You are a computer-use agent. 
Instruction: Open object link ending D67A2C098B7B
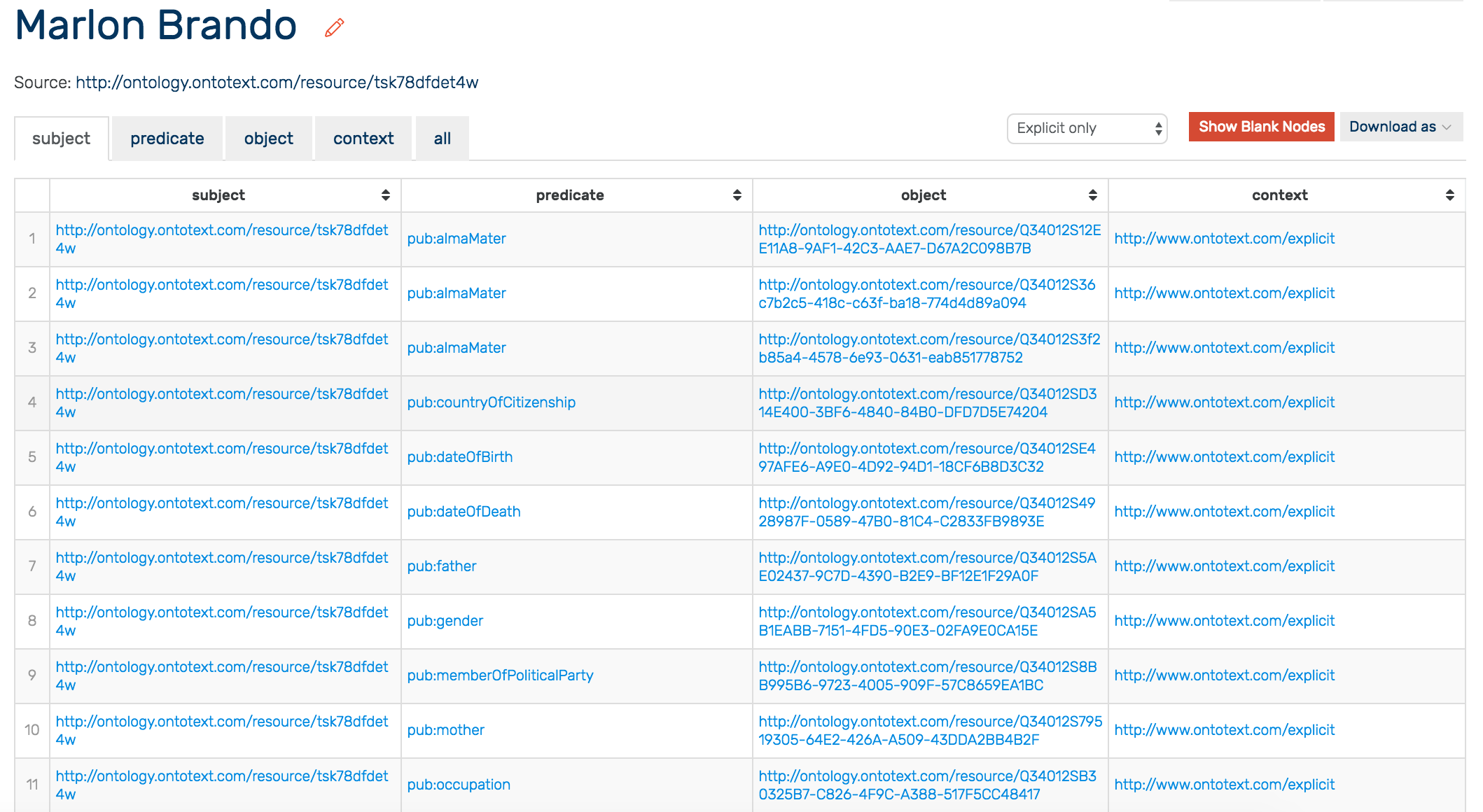tap(930, 239)
